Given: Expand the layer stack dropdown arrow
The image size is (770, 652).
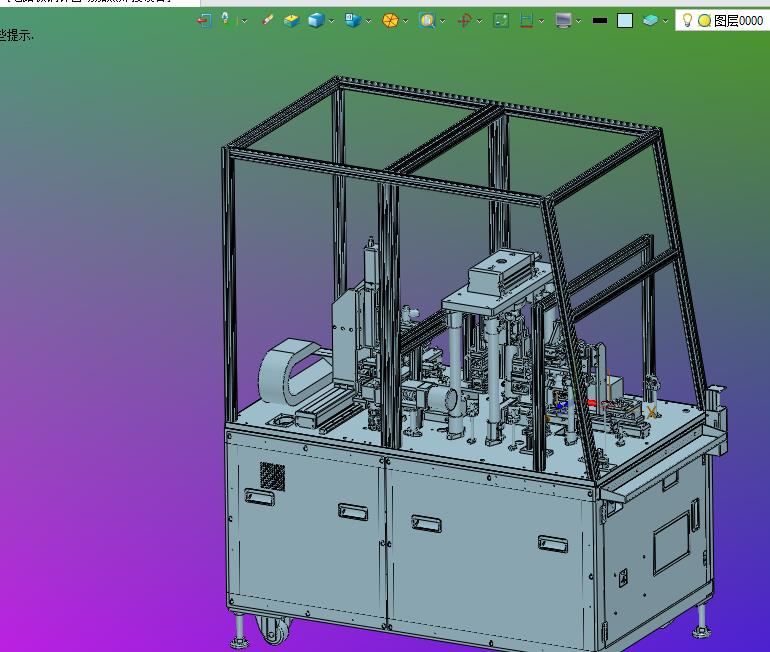Looking at the screenshot, I should click(665, 21).
